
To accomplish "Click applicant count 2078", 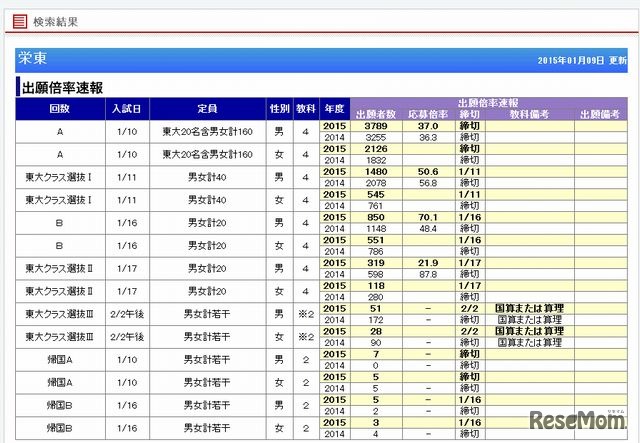I will (x=376, y=183).
